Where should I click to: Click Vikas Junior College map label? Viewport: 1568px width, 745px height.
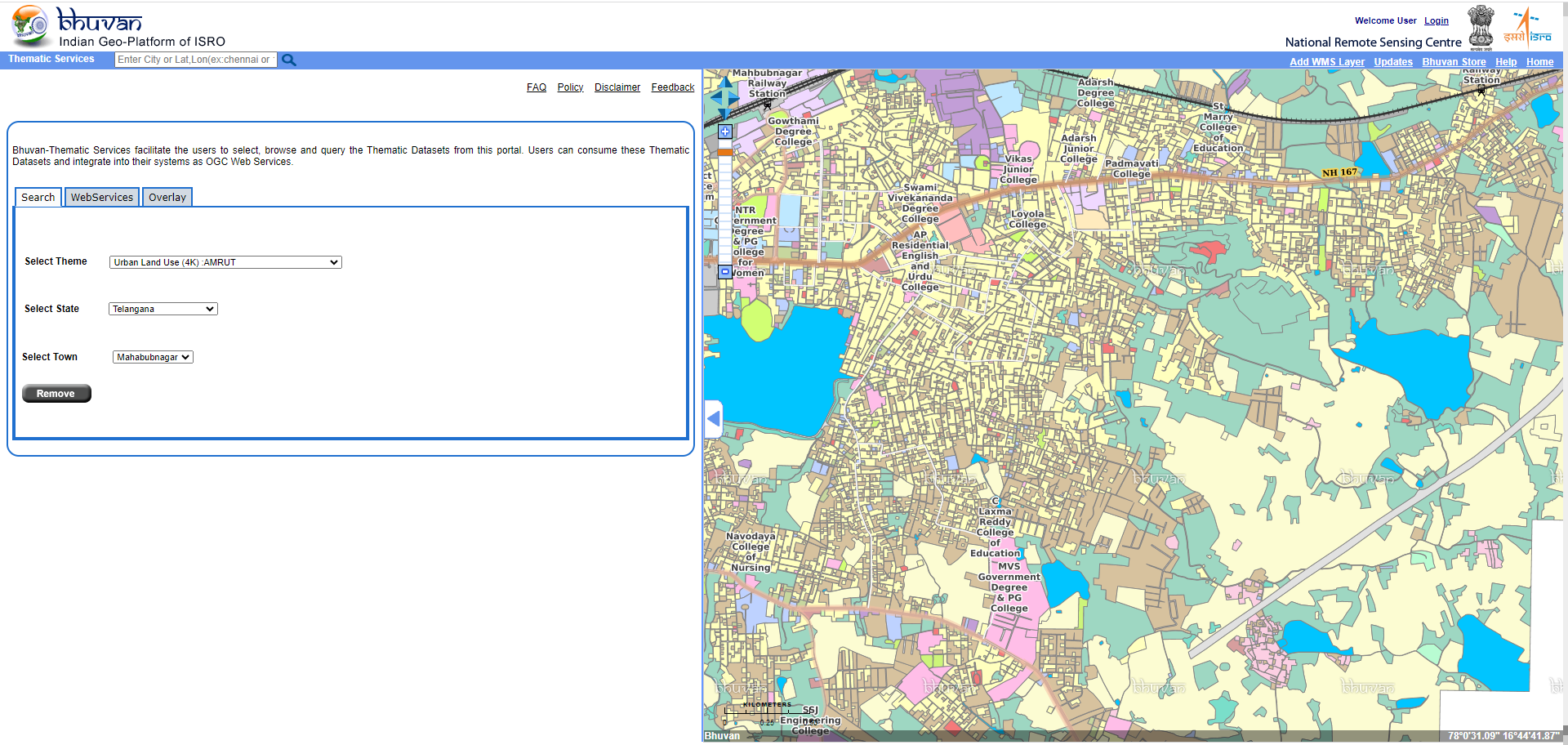point(1018,169)
